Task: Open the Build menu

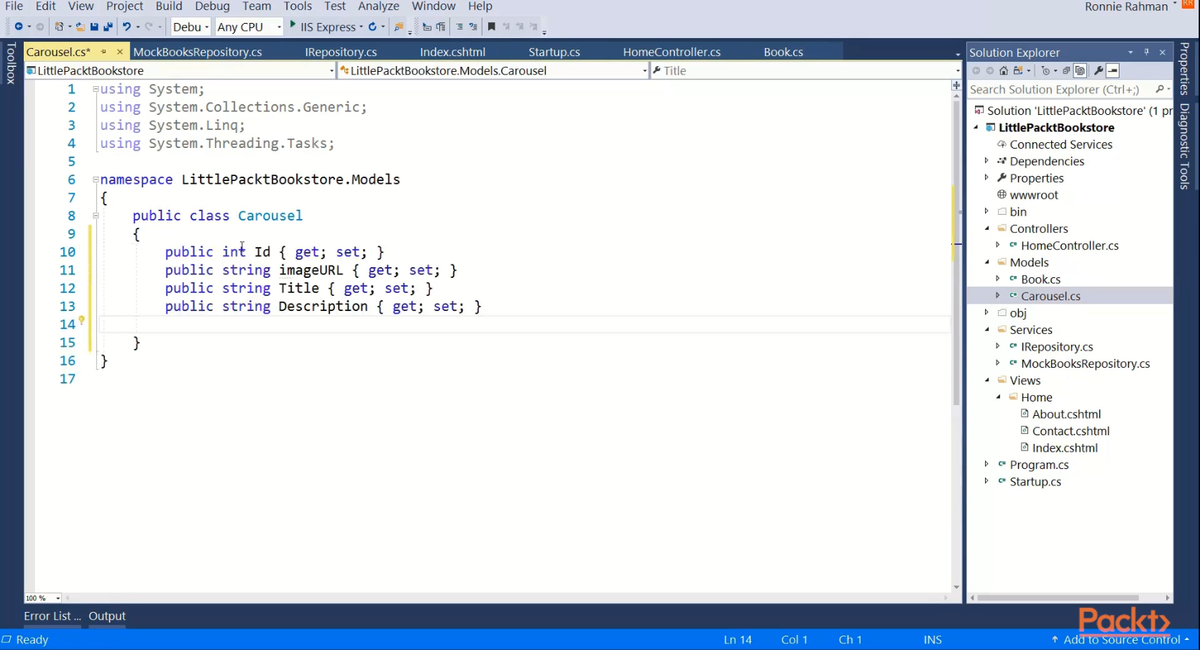Action: pyautogui.click(x=169, y=6)
